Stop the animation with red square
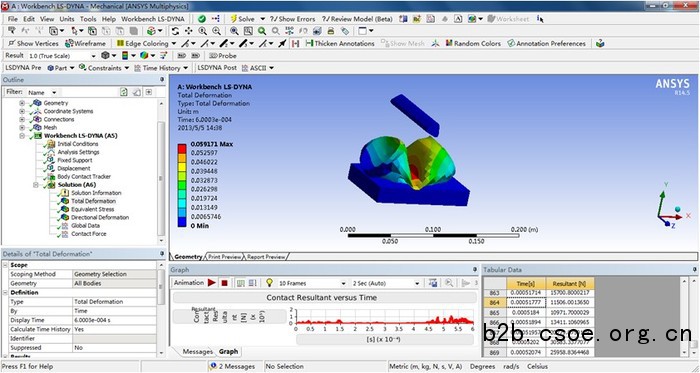The height and width of the screenshot is (373, 700). 225,283
